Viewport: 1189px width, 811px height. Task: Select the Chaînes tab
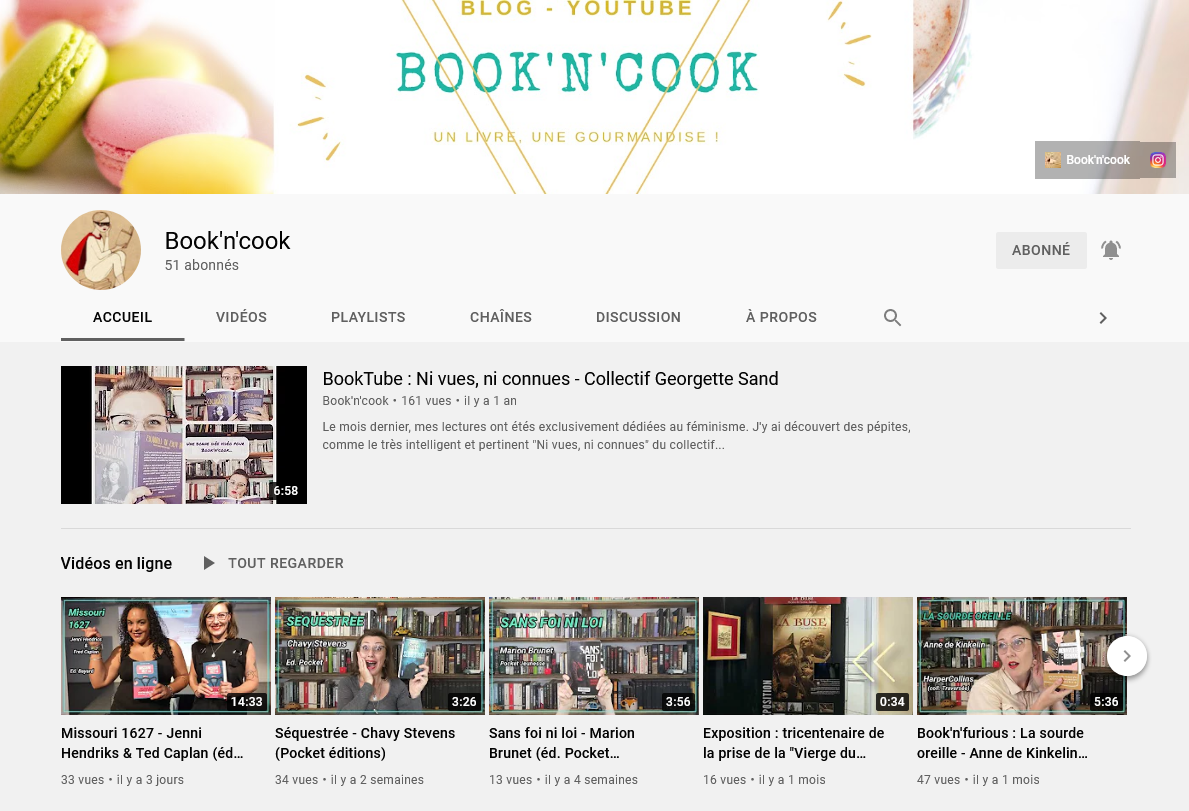[500, 317]
